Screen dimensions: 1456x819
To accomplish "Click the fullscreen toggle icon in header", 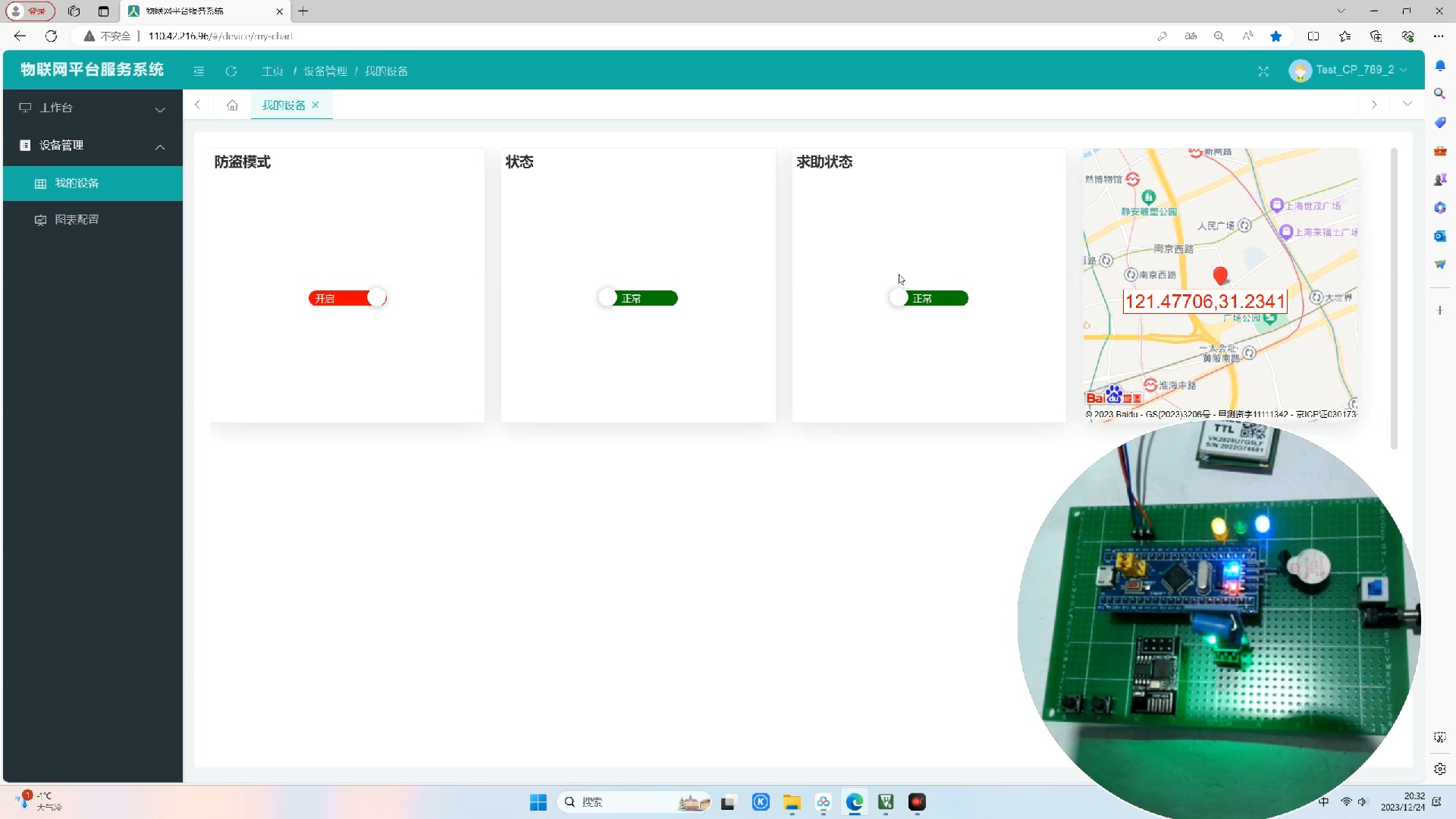I will [x=1263, y=71].
